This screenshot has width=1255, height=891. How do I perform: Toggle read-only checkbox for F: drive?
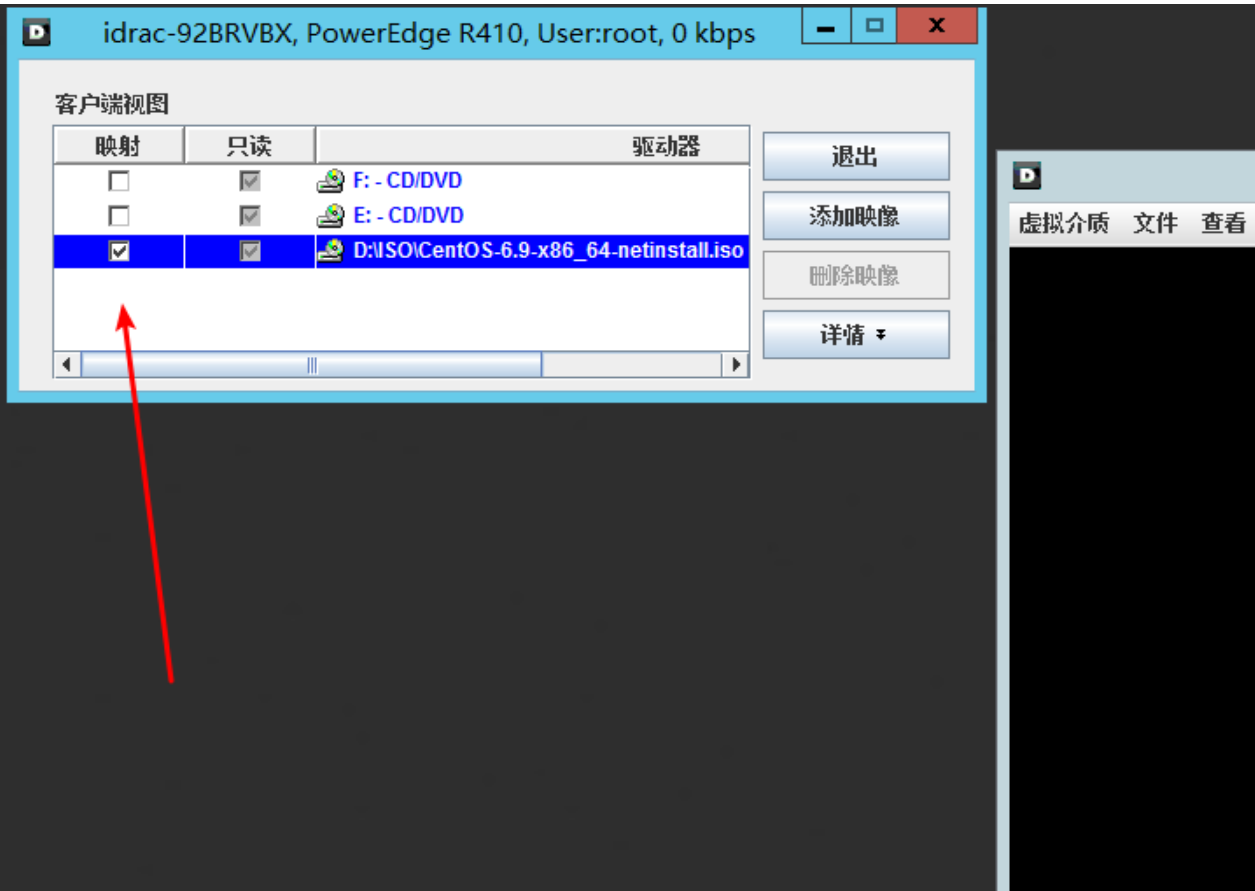point(250,182)
